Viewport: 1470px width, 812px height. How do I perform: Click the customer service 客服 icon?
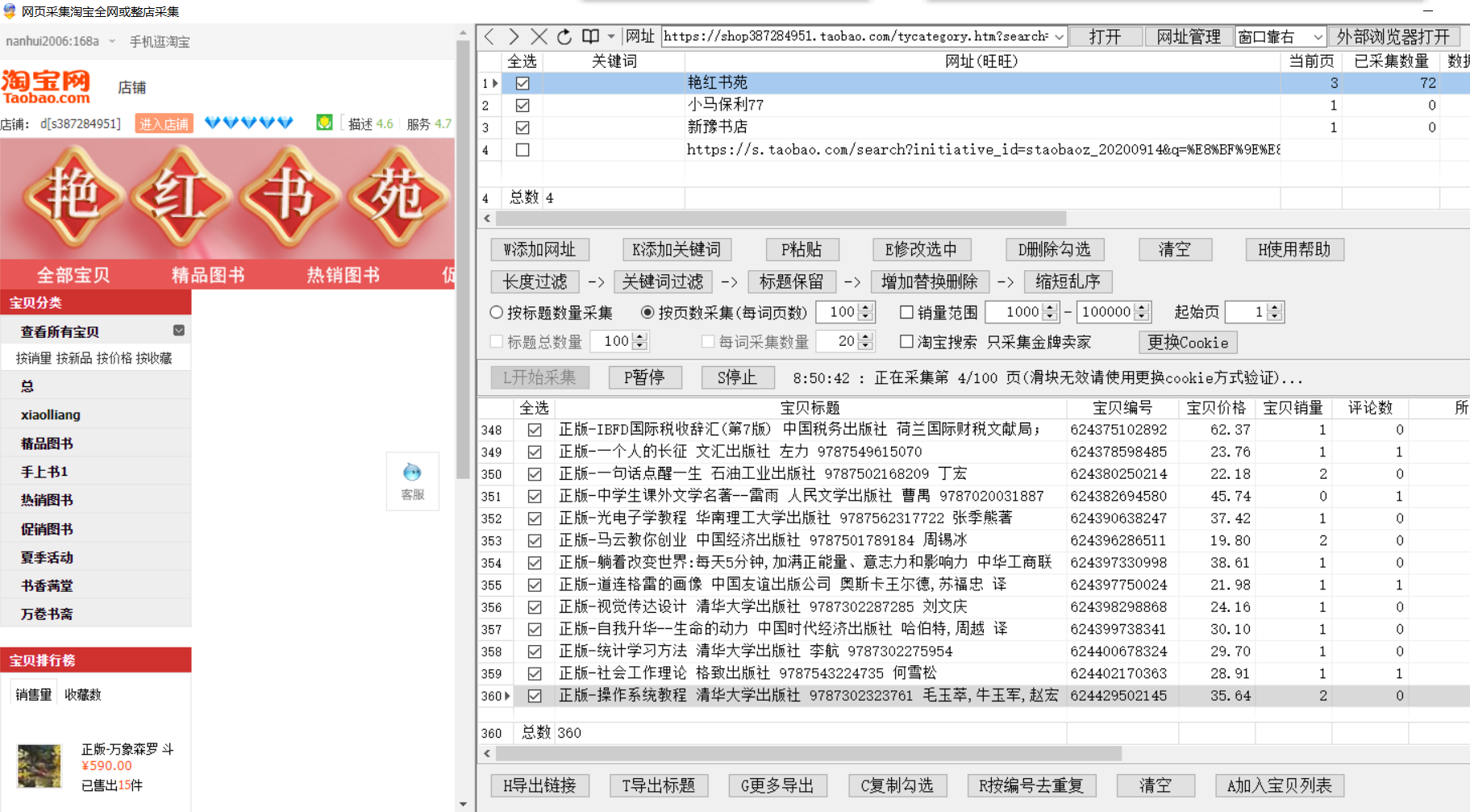[x=412, y=481]
